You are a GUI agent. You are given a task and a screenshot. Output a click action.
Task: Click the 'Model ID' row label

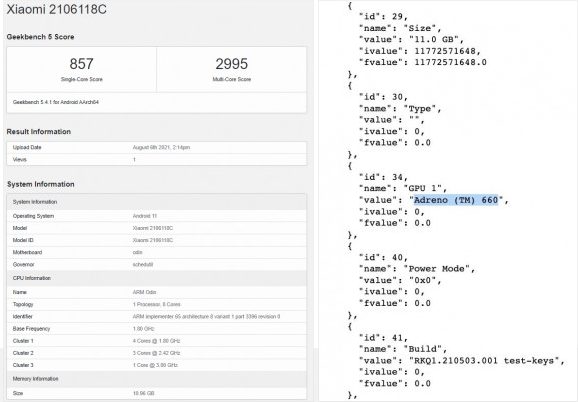[23, 240]
